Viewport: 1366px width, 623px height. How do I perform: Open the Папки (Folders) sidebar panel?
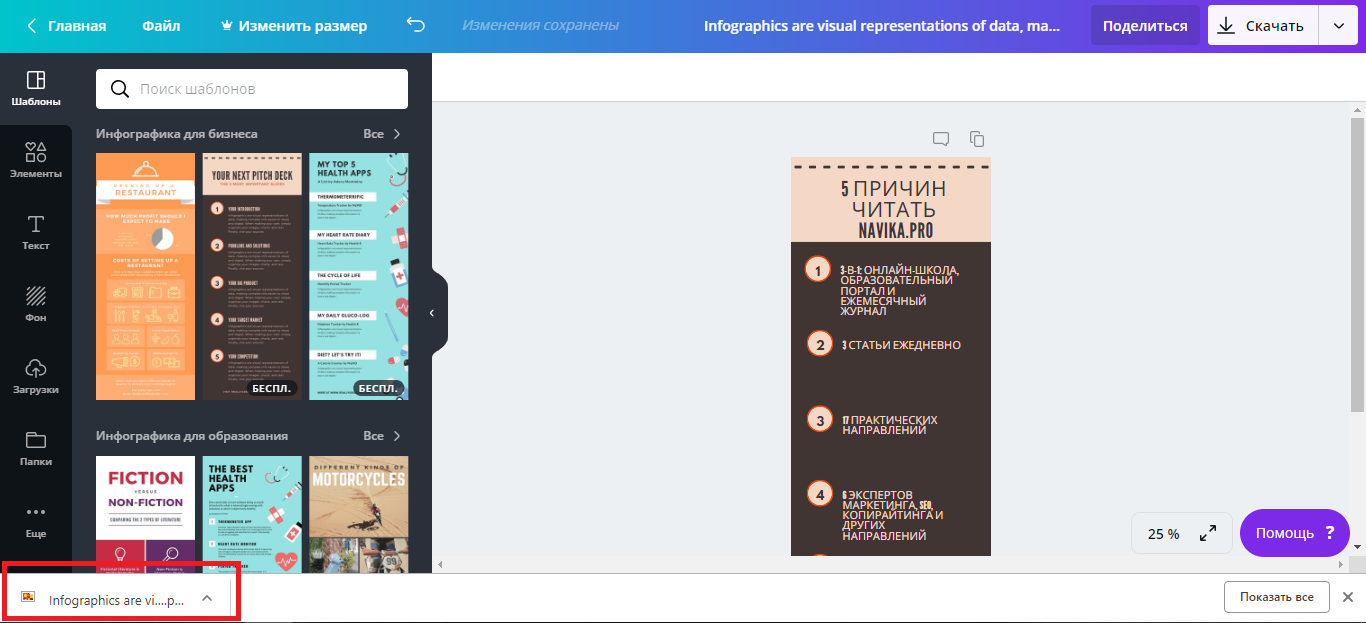pyautogui.click(x=36, y=448)
